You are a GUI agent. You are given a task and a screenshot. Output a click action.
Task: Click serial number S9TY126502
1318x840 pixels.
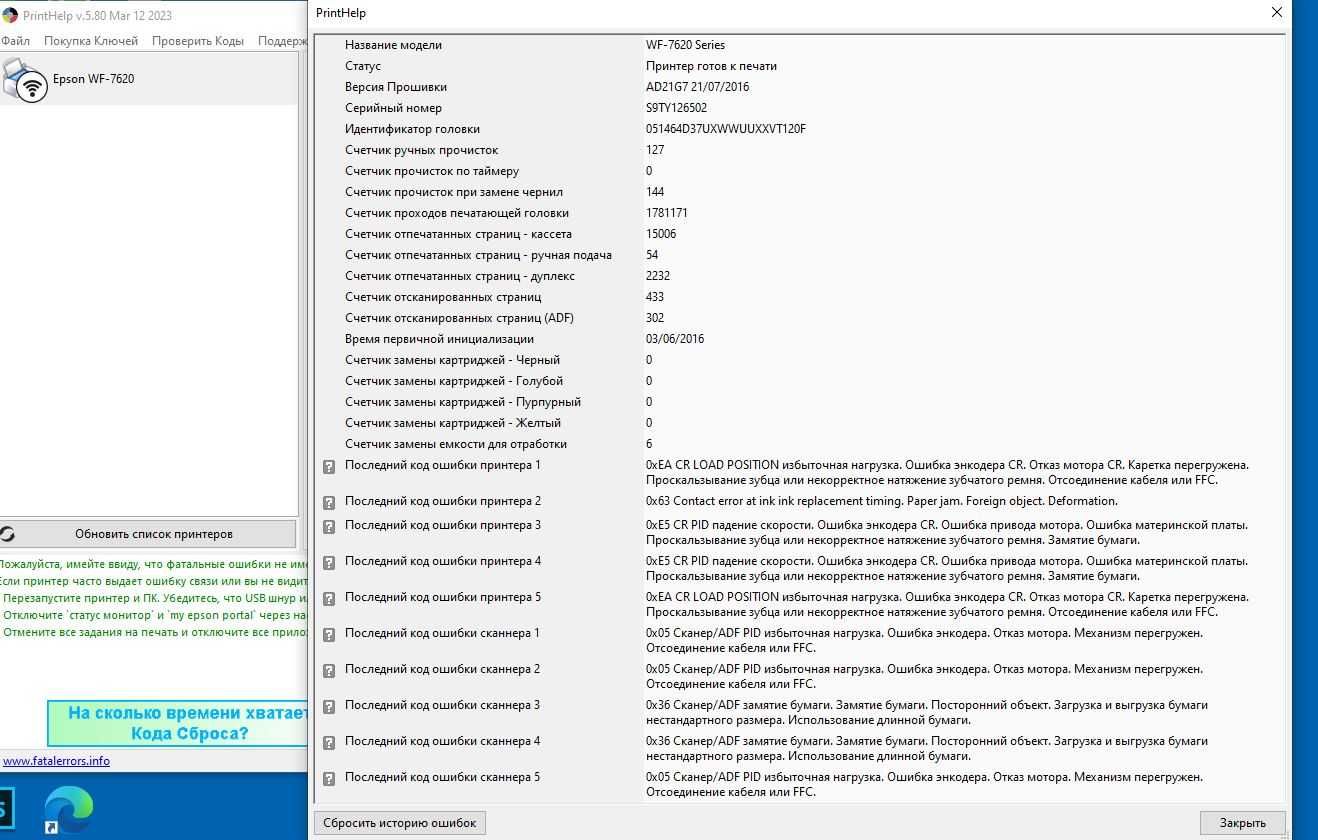coord(676,108)
